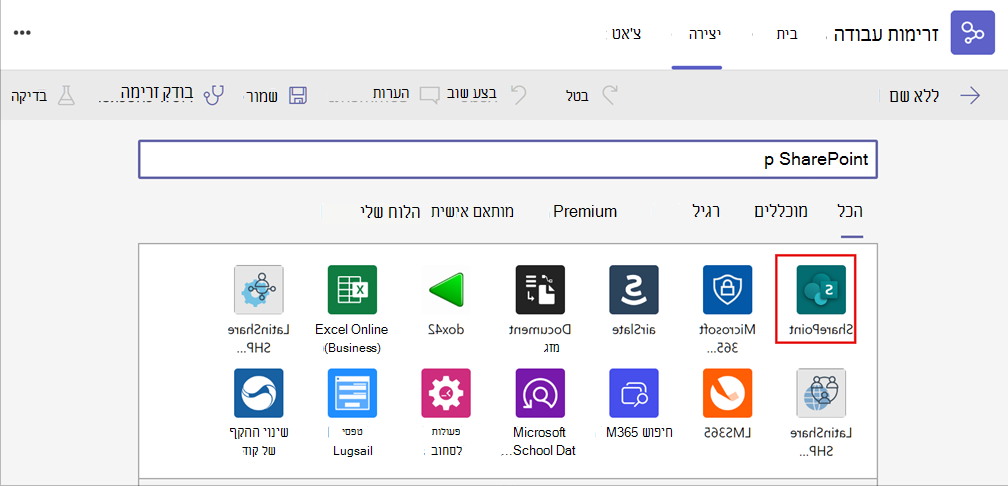Select LatinShare connector next to LMS365
The image size is (1008, 486).
coord(820,393)
